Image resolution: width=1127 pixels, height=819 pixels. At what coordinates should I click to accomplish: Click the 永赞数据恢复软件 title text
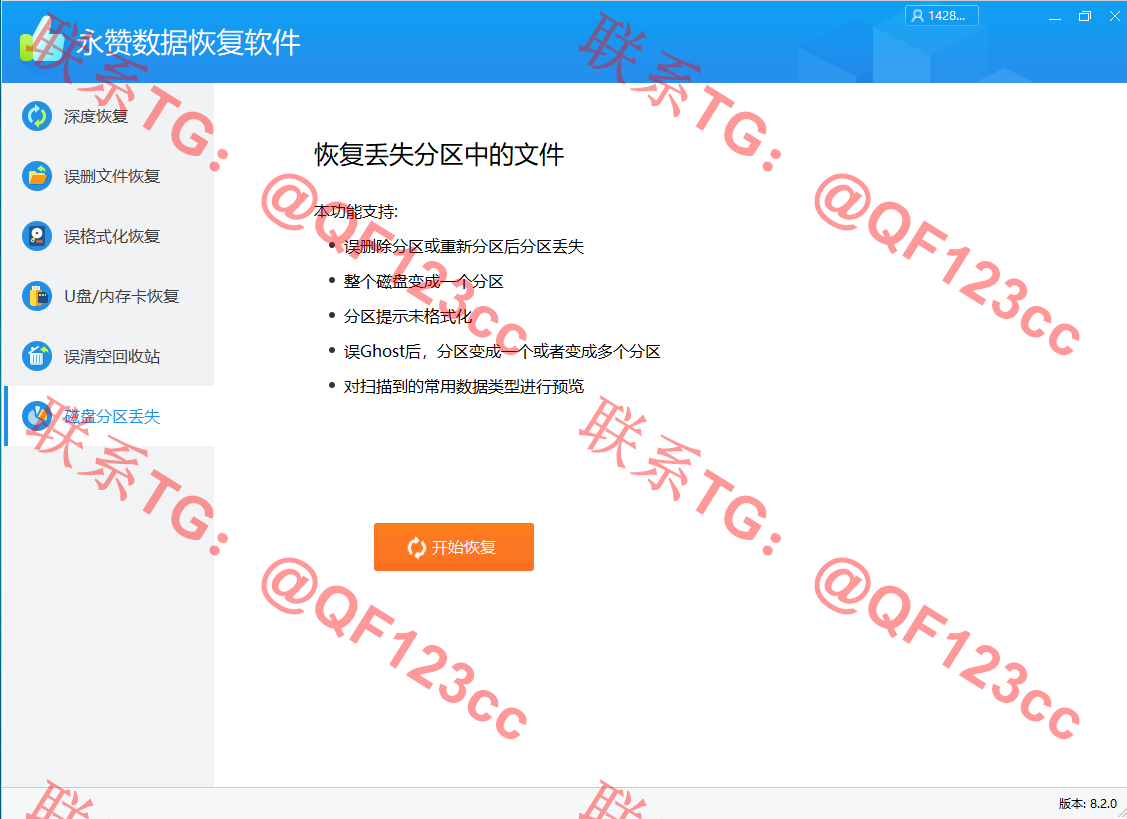click(x=188, y=43)
